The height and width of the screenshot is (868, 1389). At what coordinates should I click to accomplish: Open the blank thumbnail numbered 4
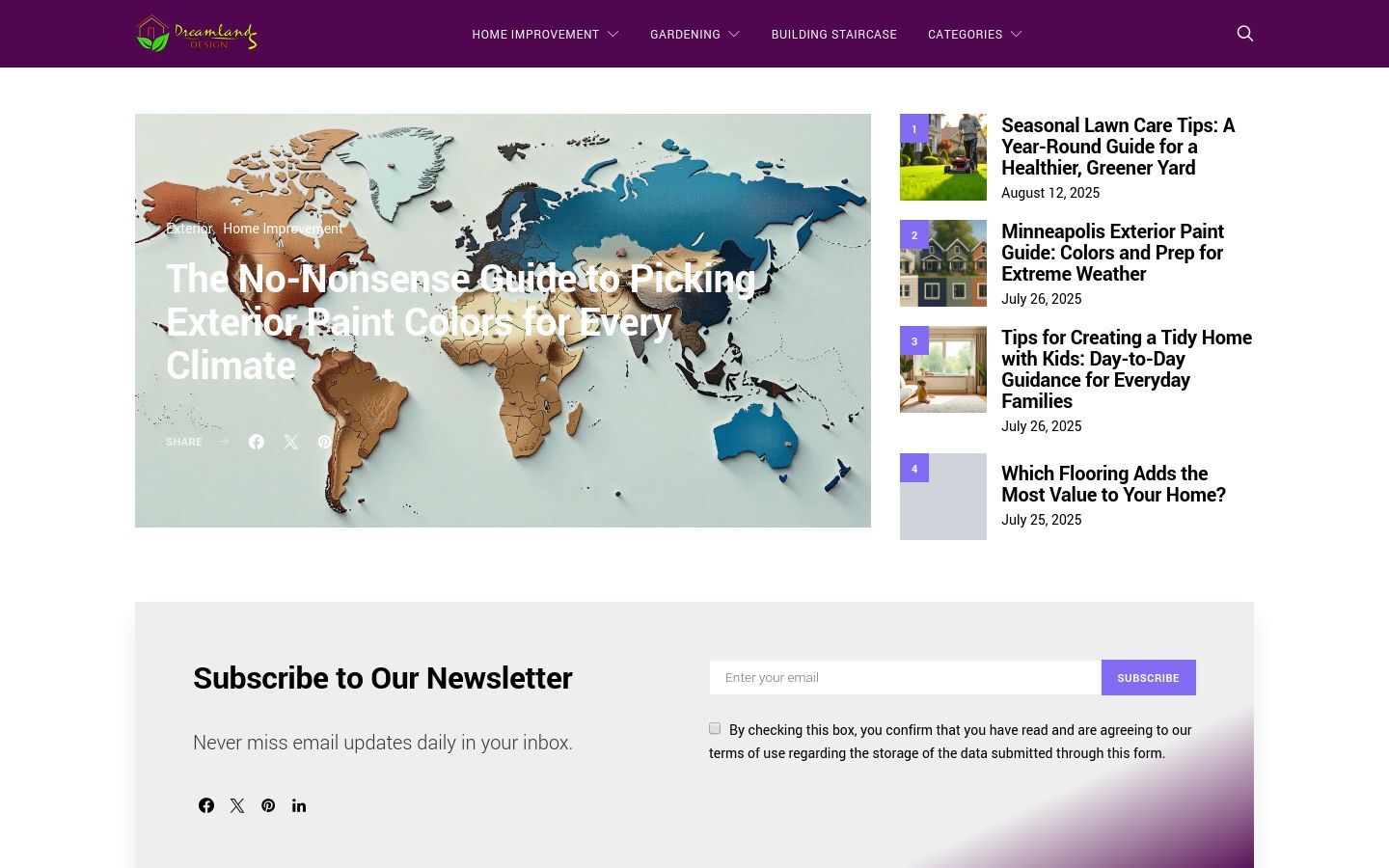pos(943,497)
